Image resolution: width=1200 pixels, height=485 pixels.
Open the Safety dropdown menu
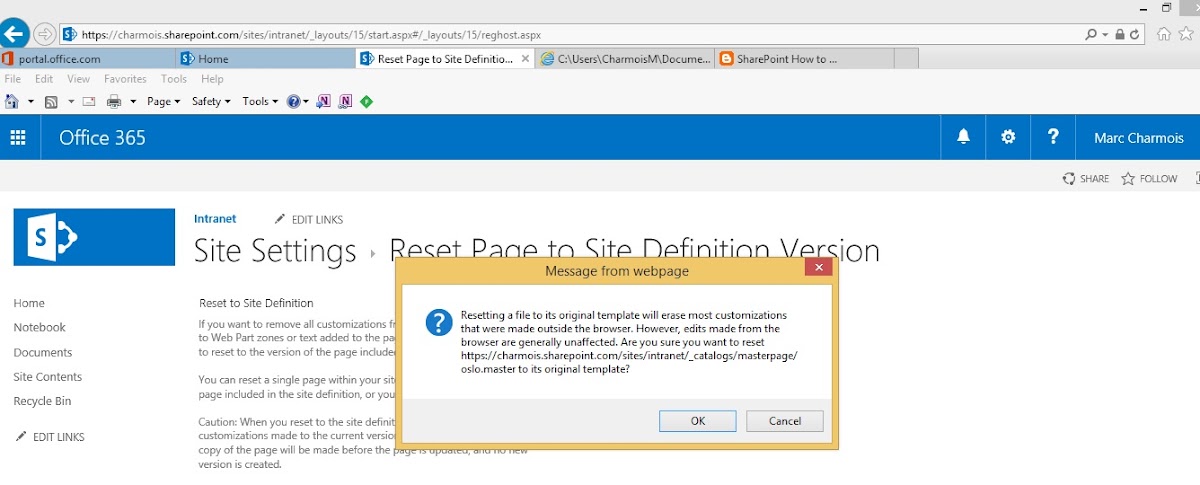(211, 101)
